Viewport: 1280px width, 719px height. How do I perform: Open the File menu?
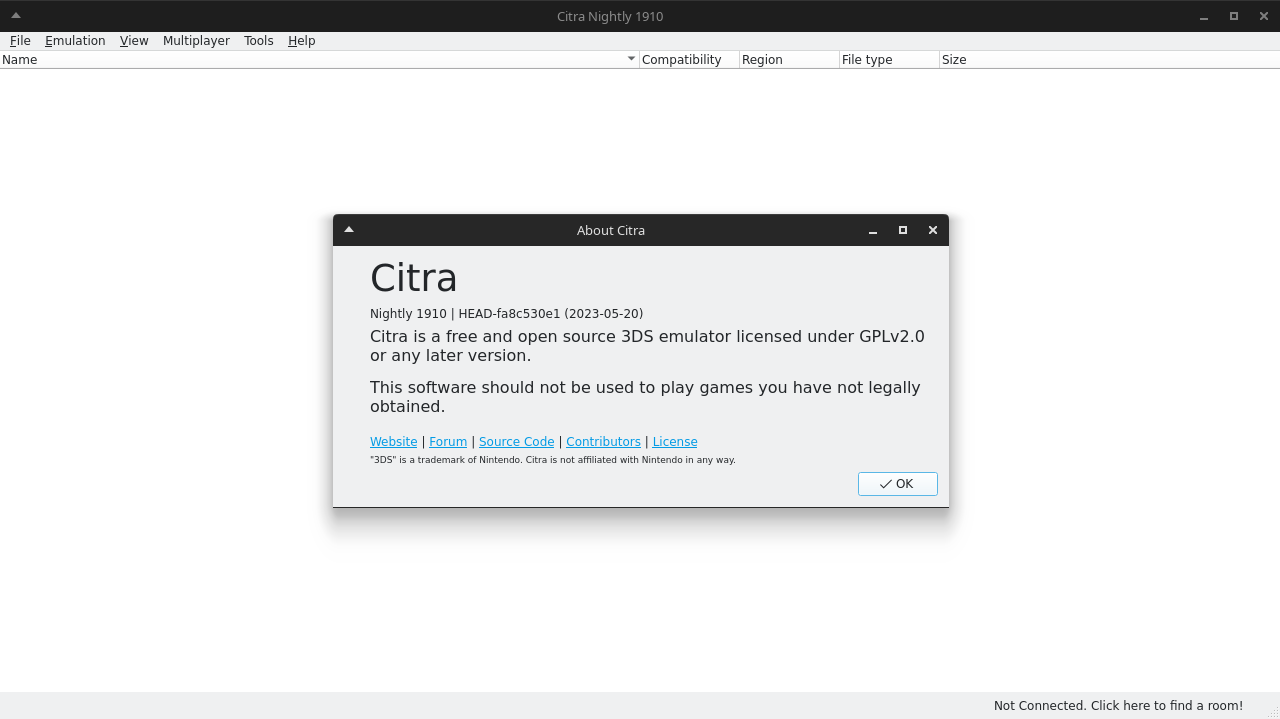tap(20, 41)
